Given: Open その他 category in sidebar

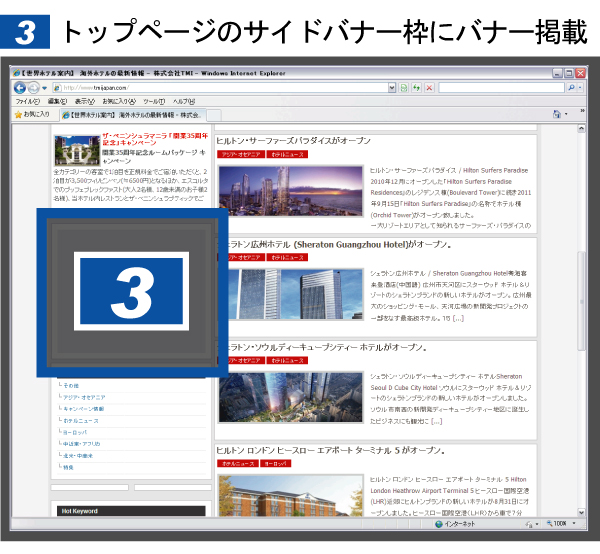Looking at the screenshot, I should coord(71,386).
